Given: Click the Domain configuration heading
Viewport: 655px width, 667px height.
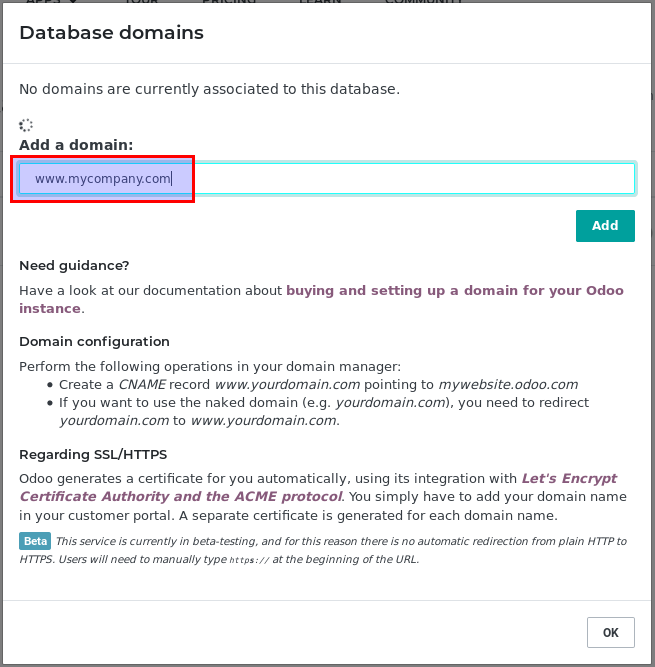Looking at the screenshot, I should pyautogui.click(x=94, y=341).
